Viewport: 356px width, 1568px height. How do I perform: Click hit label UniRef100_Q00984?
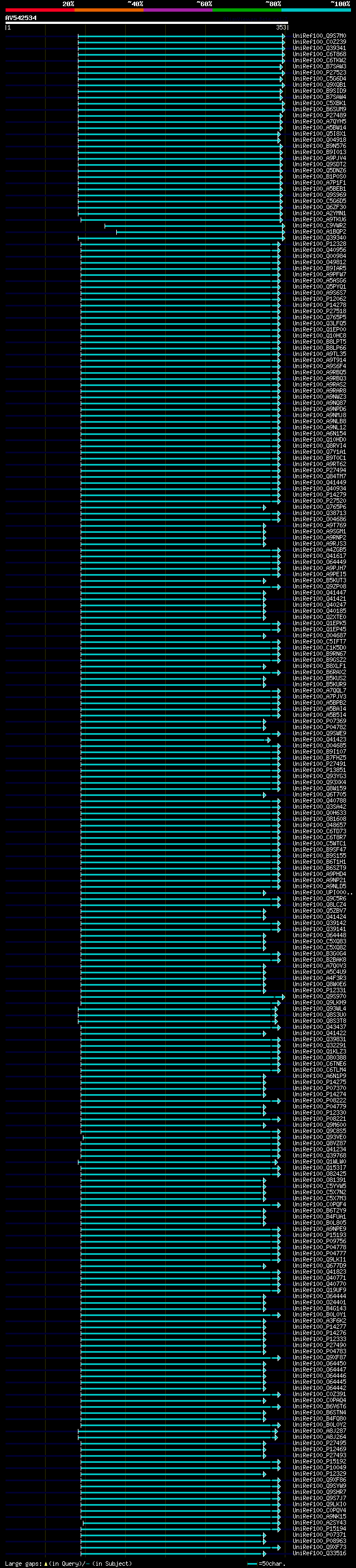(319, 256)
